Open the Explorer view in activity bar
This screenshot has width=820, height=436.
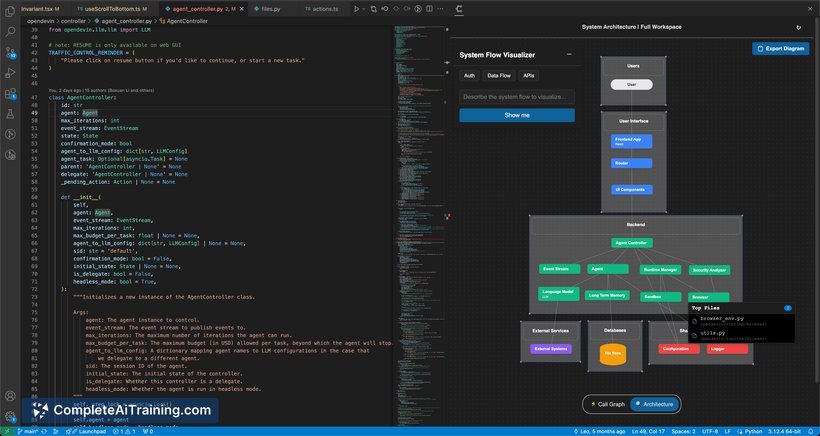tap(10, 11)
